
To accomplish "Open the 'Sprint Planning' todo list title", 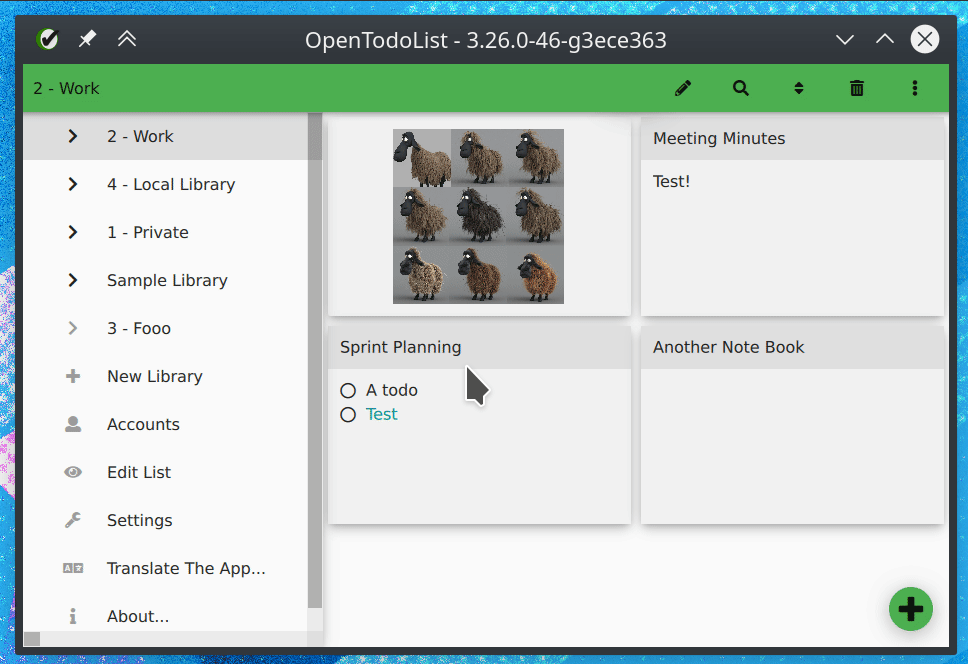I will pos(401,347).
